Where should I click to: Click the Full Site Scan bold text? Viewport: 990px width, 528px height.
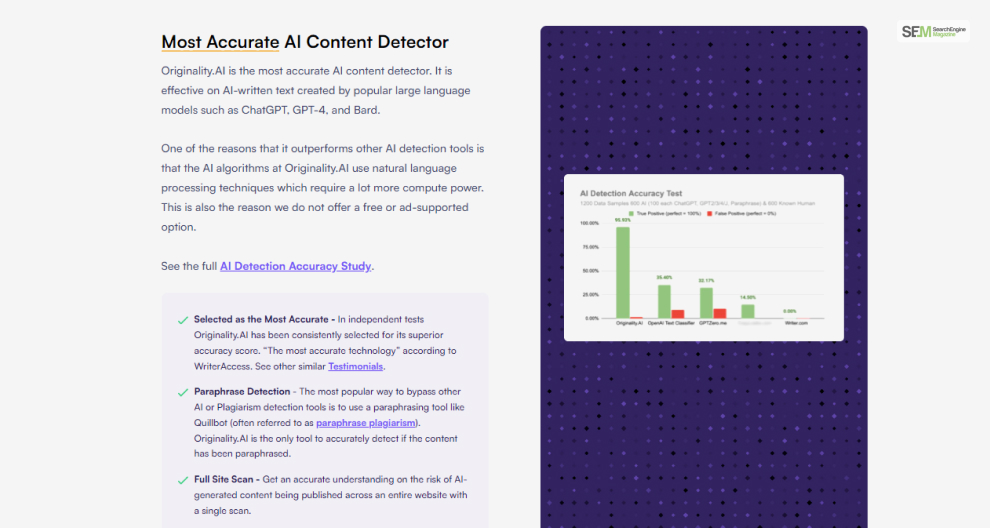tap(227, 479)
